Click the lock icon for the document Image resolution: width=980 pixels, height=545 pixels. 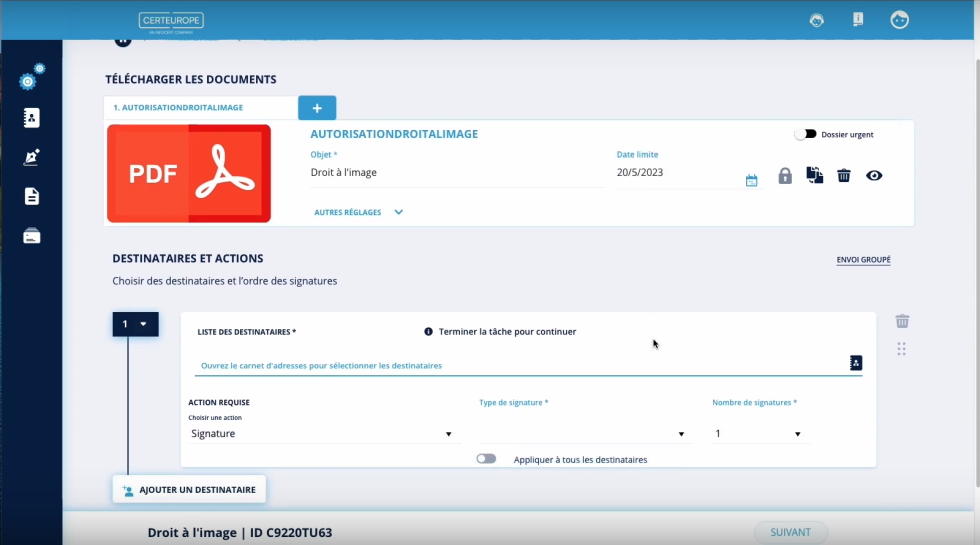(x=785, y=176)
